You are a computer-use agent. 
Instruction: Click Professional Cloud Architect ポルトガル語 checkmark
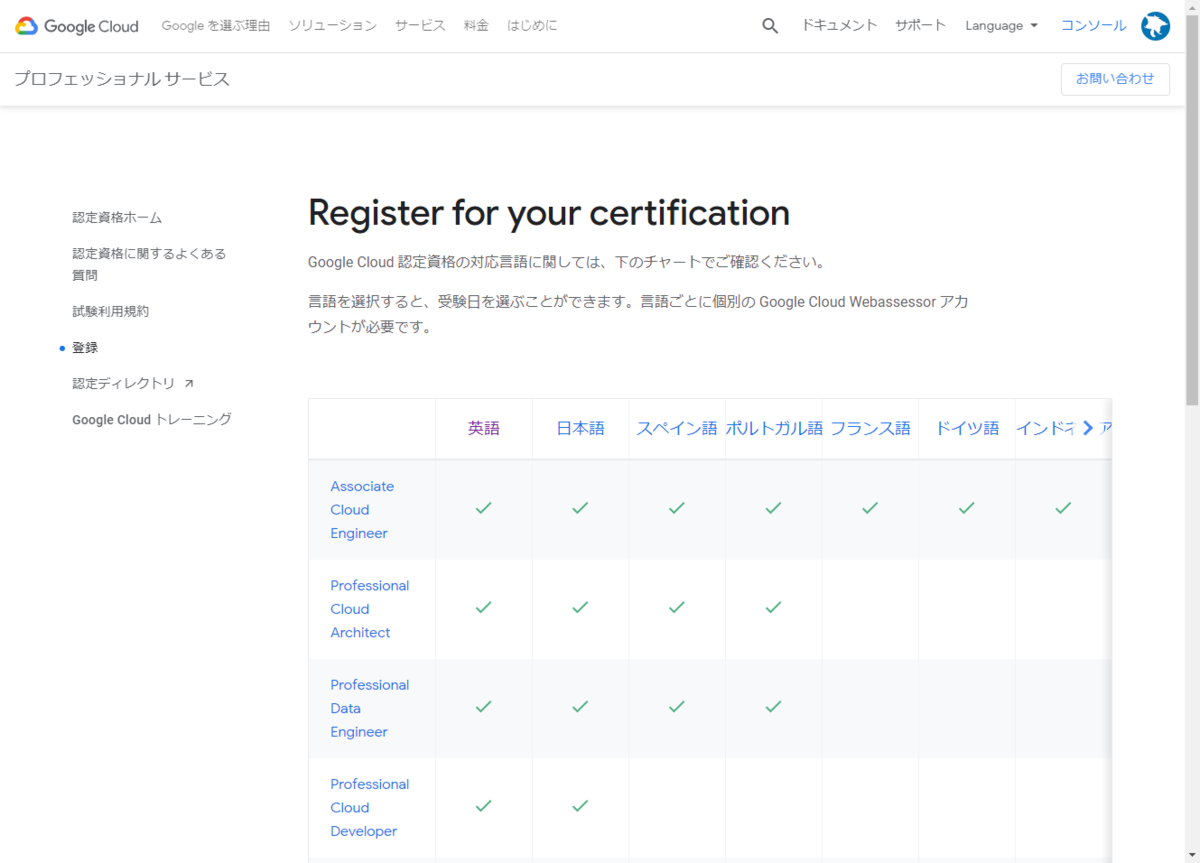click(x=773, y=607)
